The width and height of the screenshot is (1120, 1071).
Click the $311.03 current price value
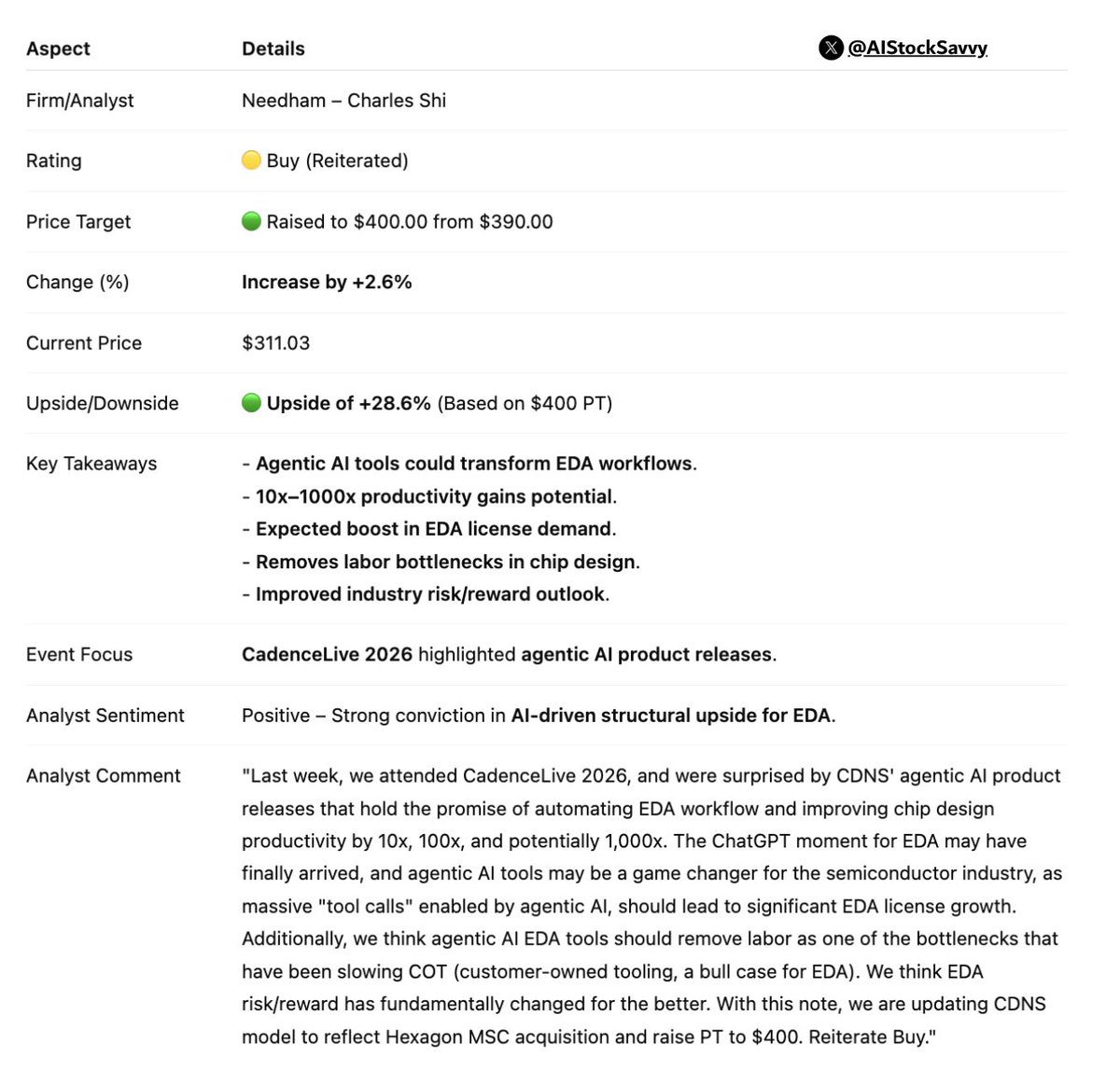point(275,343)
